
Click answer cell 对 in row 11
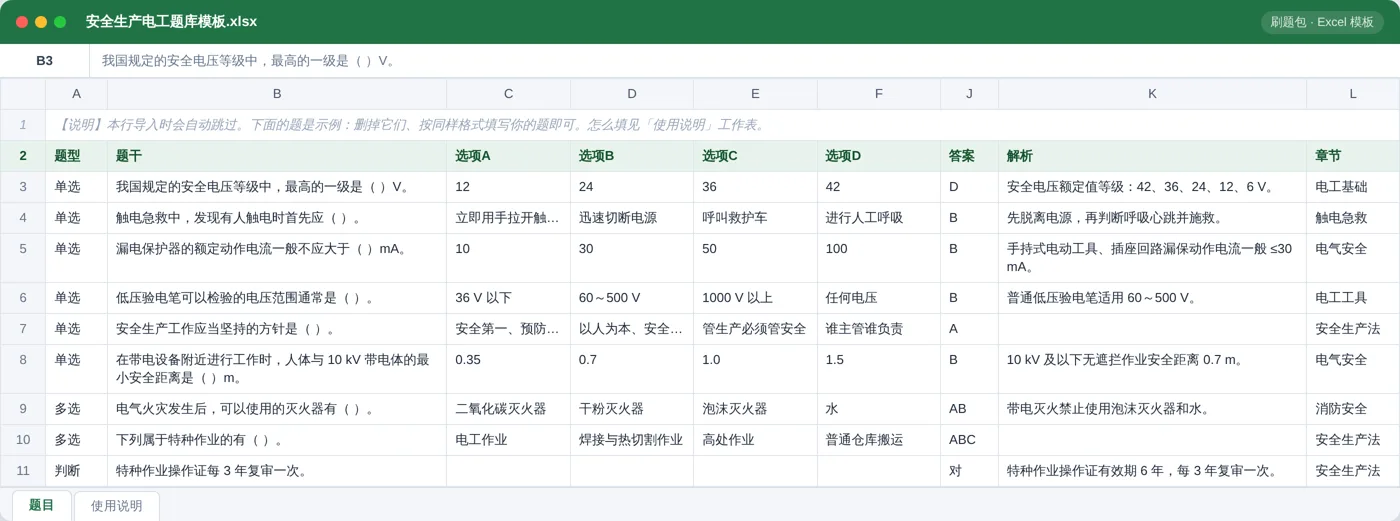click(969, 471)
